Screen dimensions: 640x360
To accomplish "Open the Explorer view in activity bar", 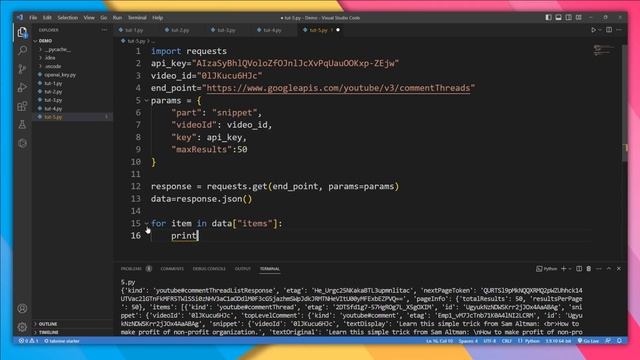I will (22, 32).
